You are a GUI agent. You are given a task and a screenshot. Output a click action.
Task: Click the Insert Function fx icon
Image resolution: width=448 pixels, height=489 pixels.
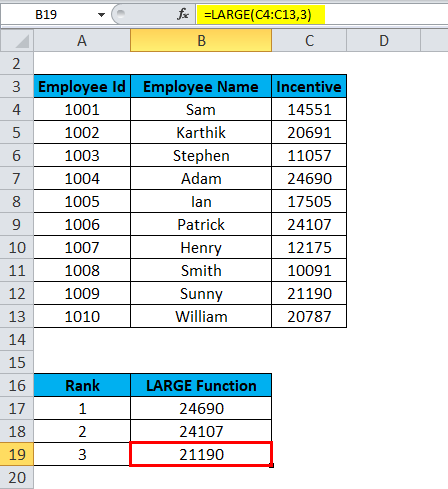pos(183,15)
